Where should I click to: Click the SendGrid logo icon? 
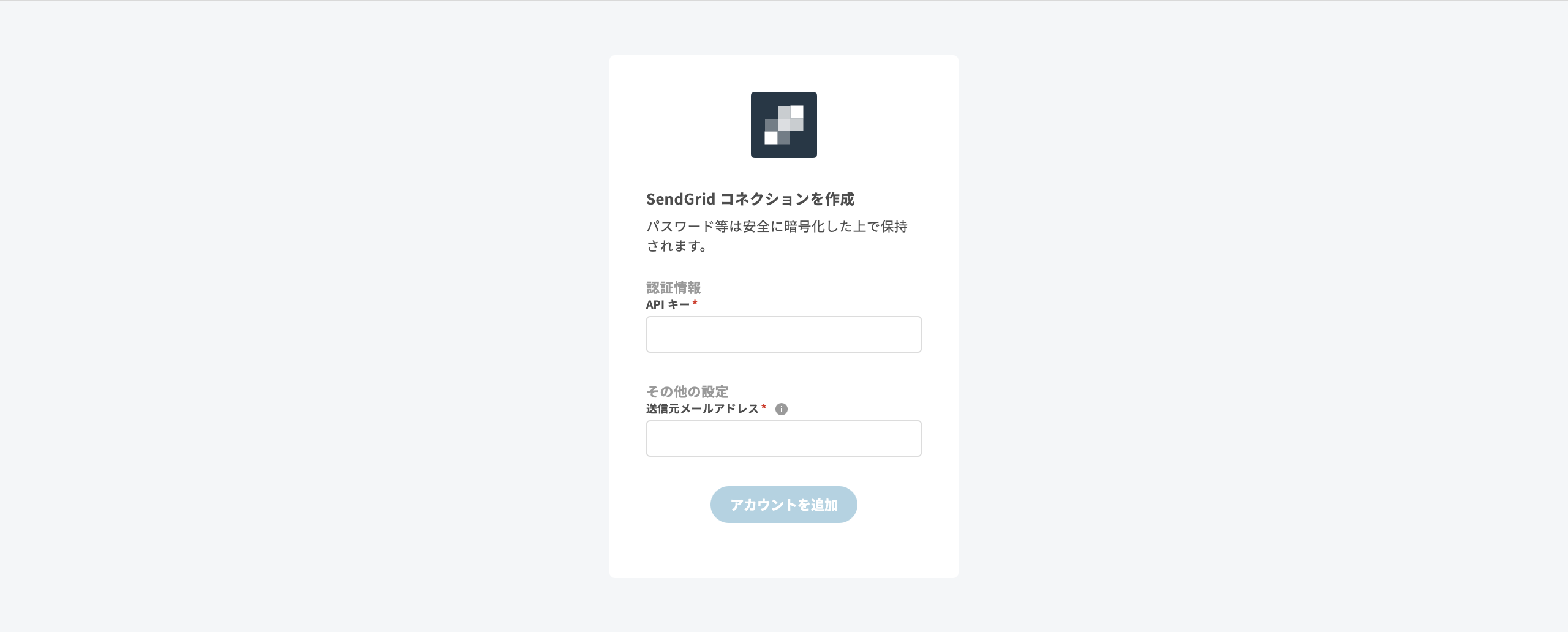click(x=783, y=125)
